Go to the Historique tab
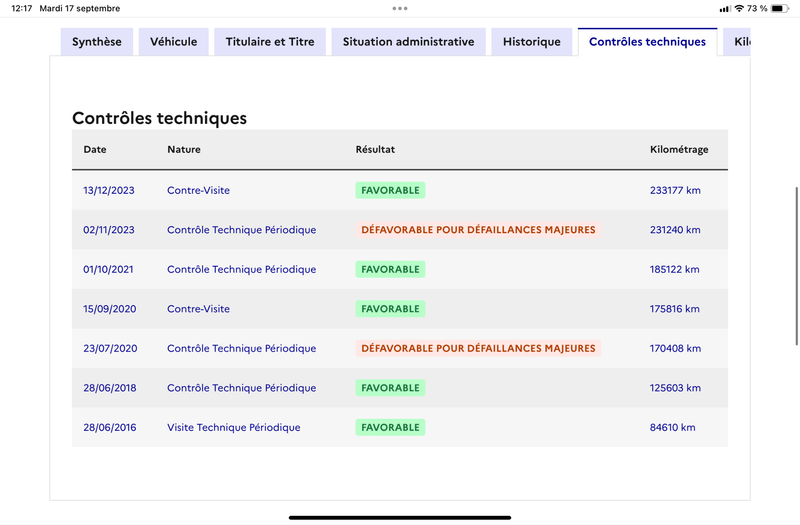 [x=532, y=42]
